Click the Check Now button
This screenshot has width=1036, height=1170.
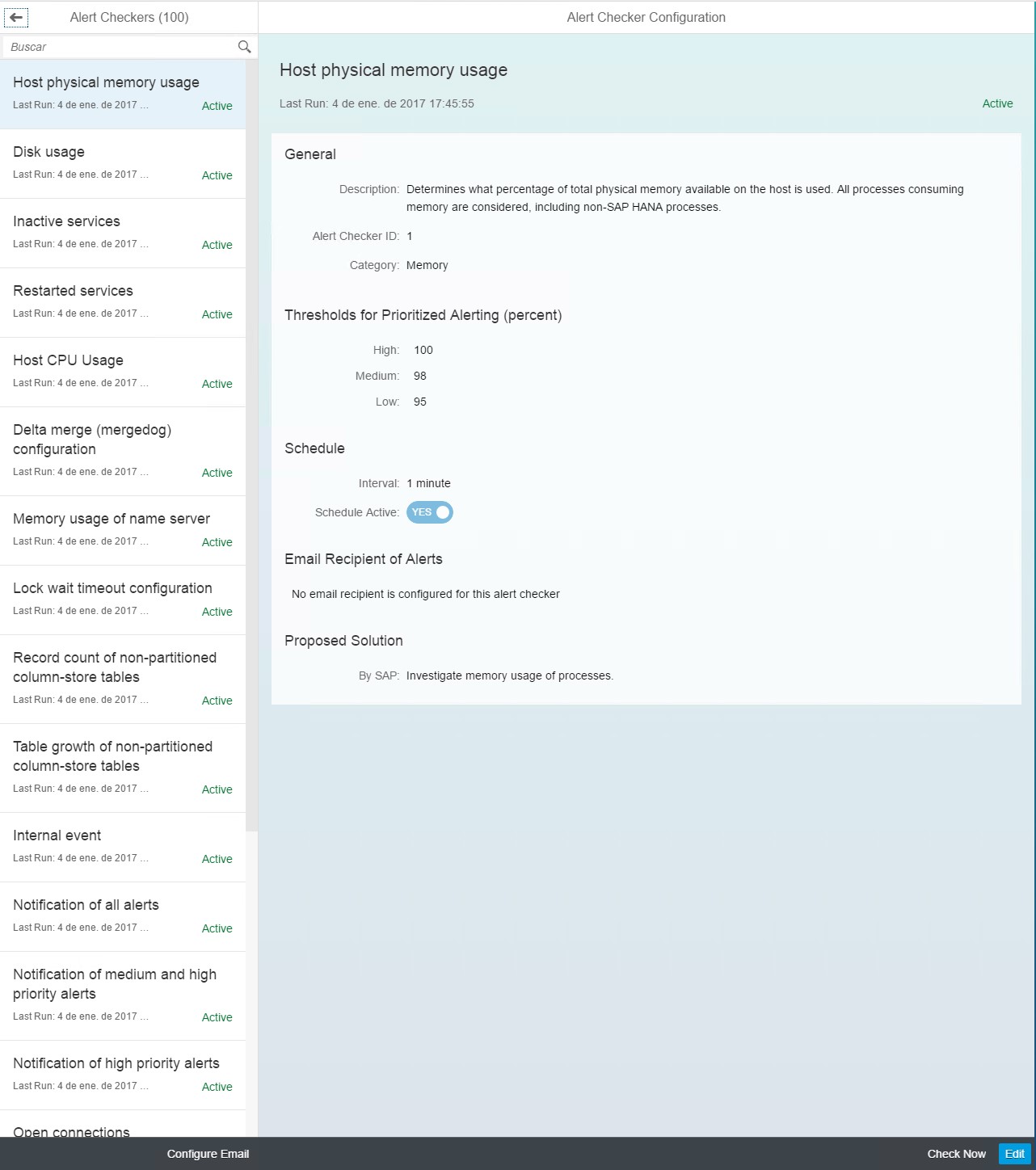(956, 1154)
